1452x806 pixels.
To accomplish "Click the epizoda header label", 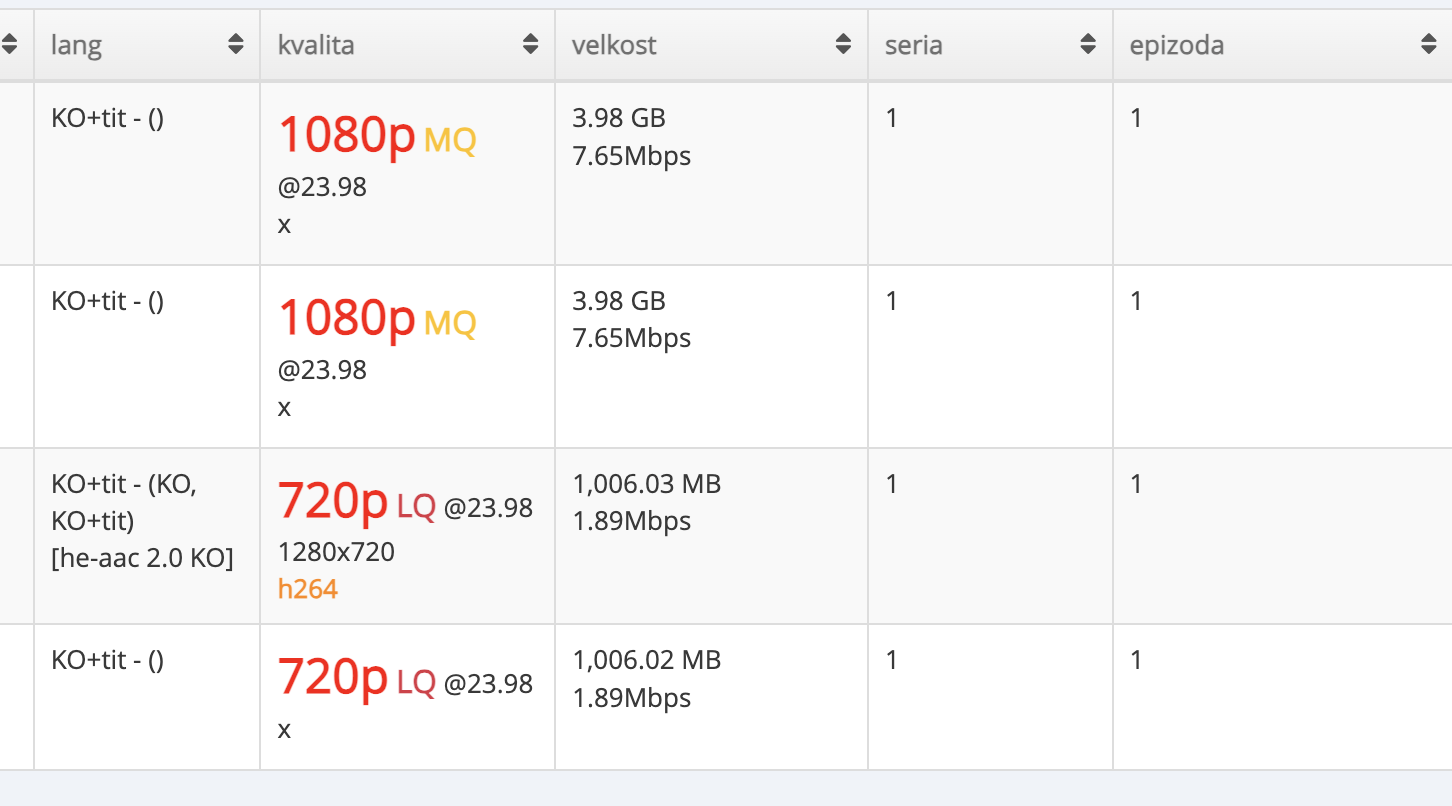I will (1177, 45).
